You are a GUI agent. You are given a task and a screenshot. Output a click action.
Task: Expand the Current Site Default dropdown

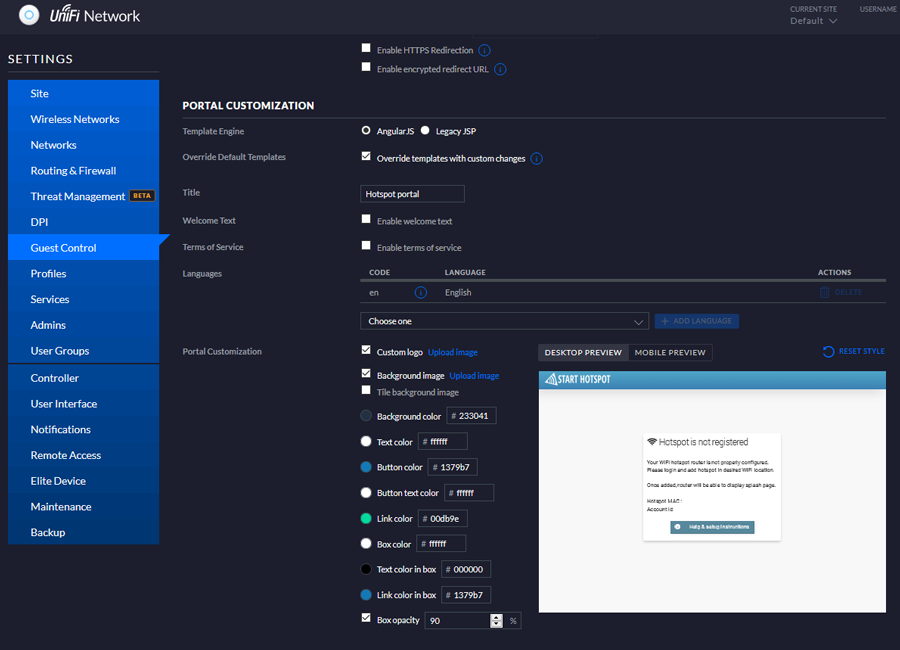813,21
